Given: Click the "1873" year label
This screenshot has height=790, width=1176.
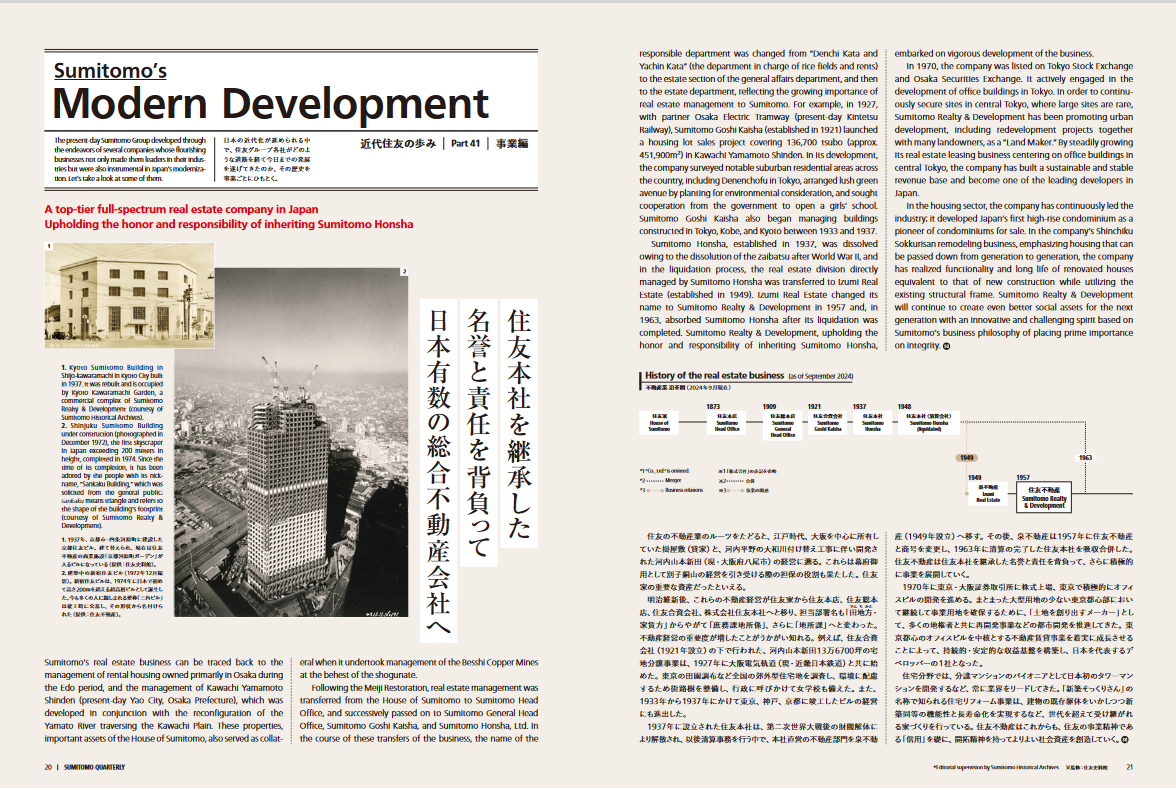Looking at the screenshot, I should click(712, 407).
